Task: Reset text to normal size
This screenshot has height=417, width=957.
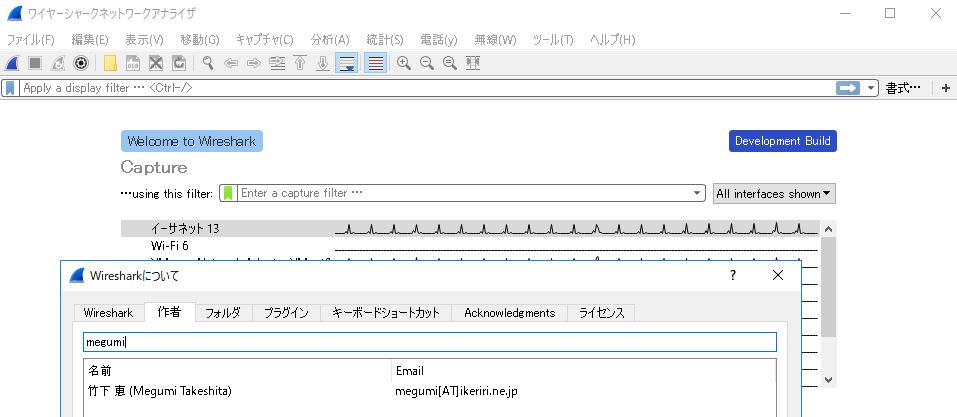Action: (450, 63)
